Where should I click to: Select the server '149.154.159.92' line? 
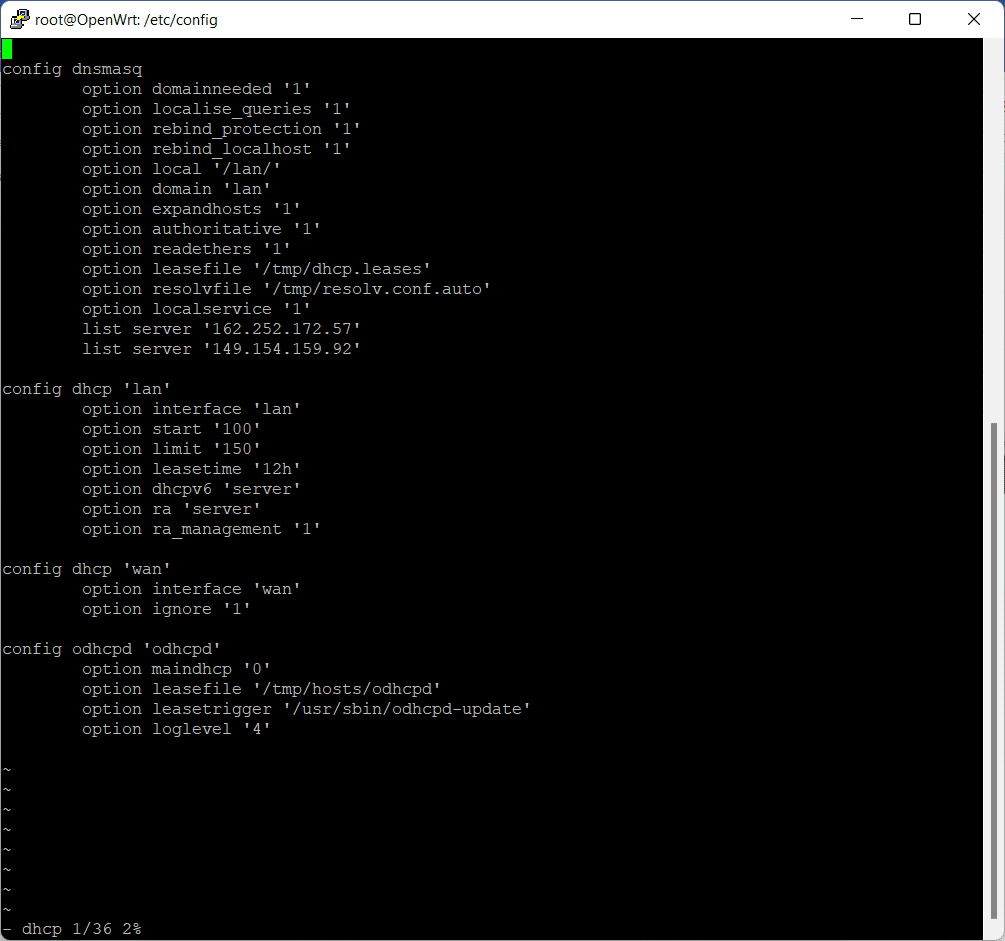point(221,349)
